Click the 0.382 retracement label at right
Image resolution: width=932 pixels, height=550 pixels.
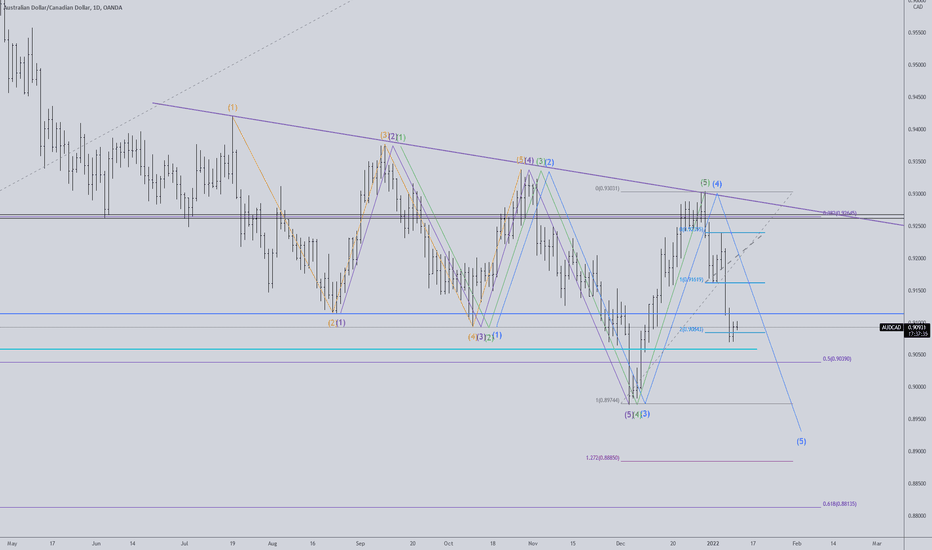click(839, 213)
